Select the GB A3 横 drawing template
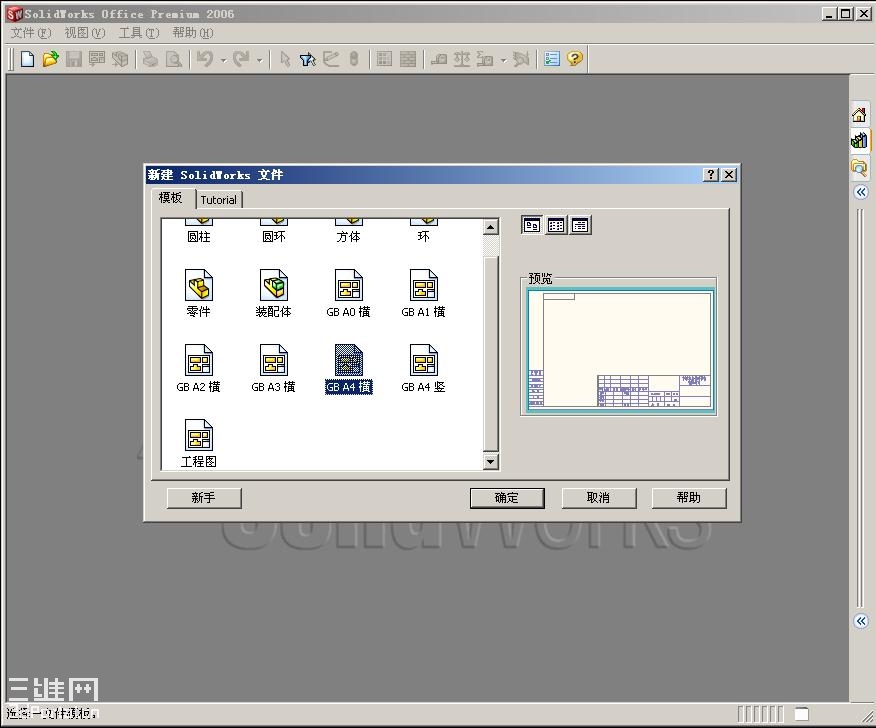The height and width of the screenshot is (728, 876). point(273,368)
